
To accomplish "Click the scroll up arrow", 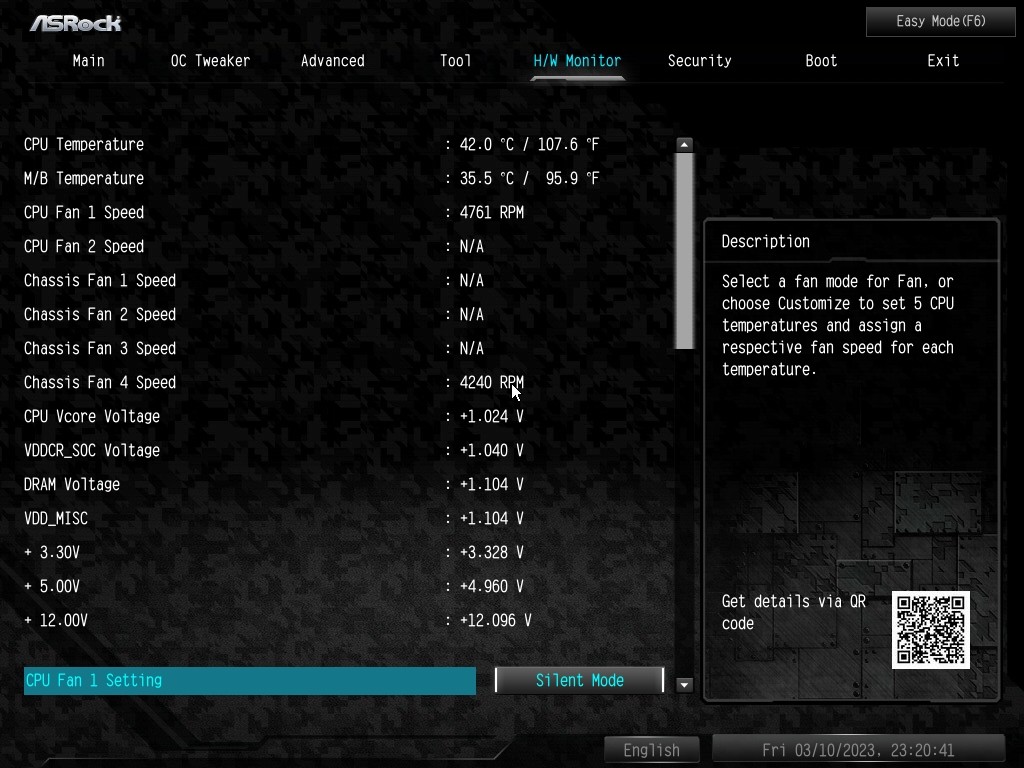I will [x=684, y=144].
